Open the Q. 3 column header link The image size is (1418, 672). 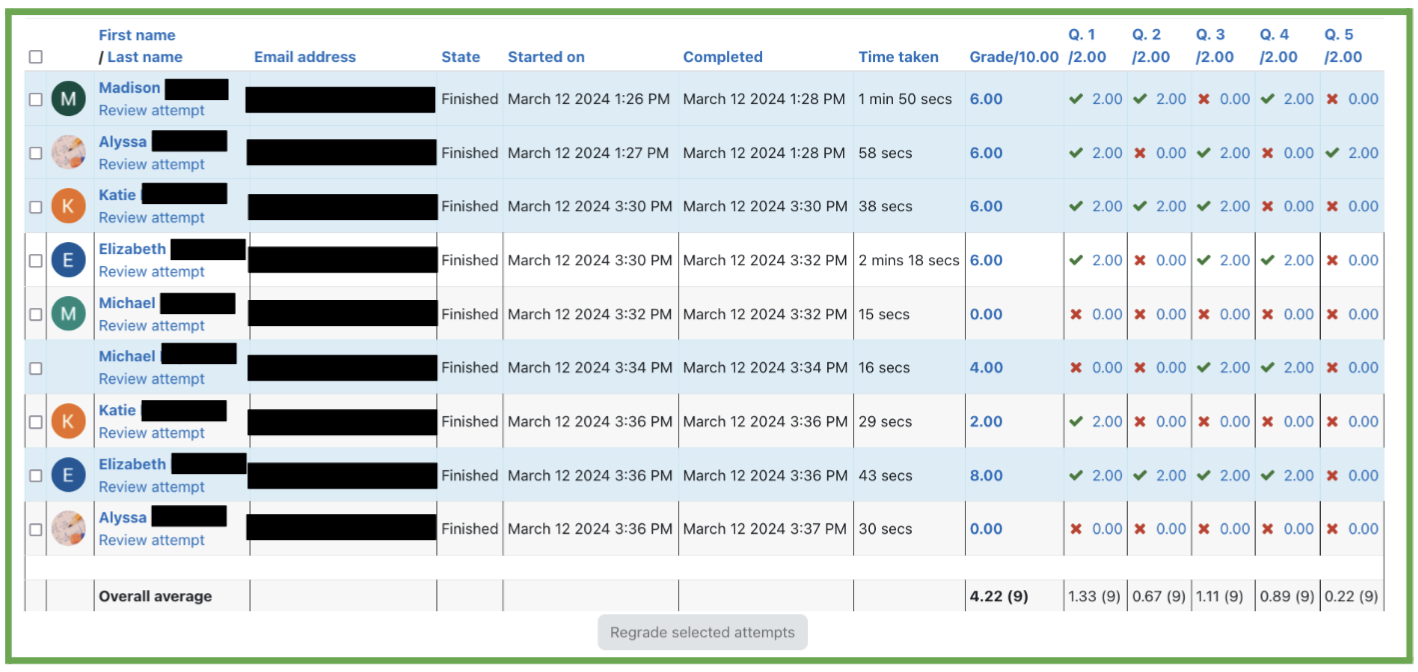tap(1210, 35)
